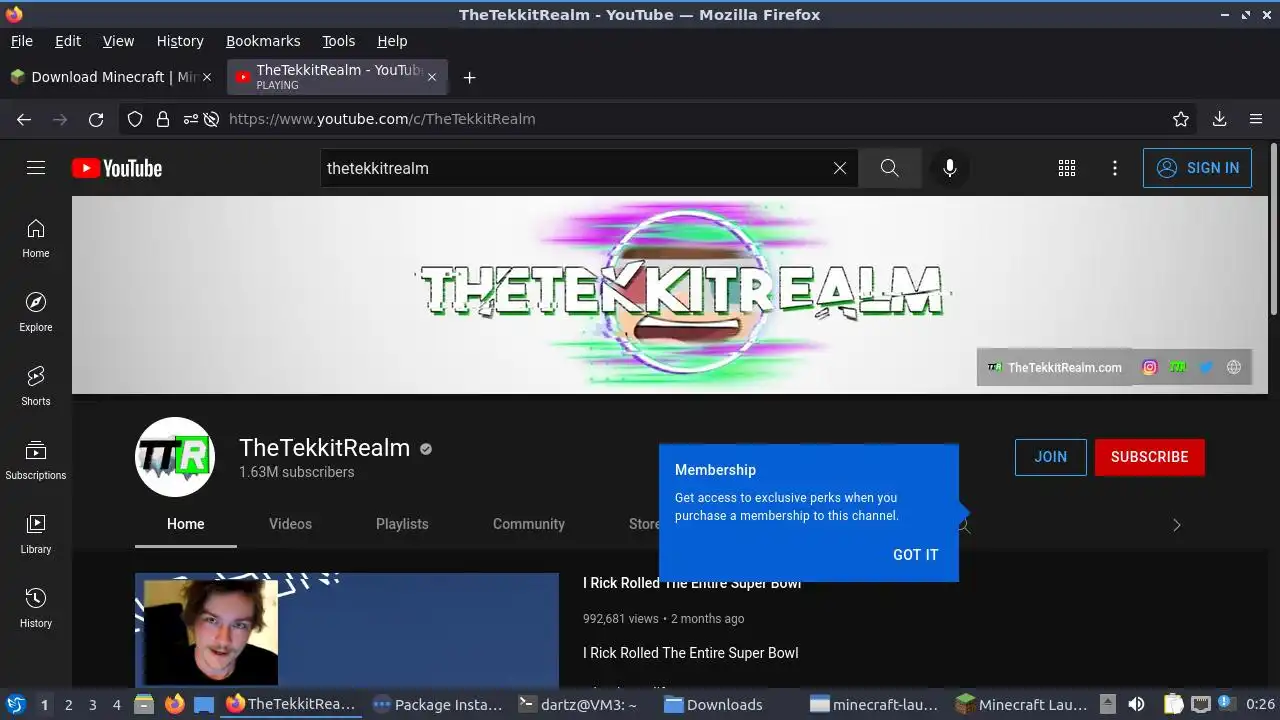Open History in the sidebar
Screen dimensions: 1280x720
(x=36, y=609)
